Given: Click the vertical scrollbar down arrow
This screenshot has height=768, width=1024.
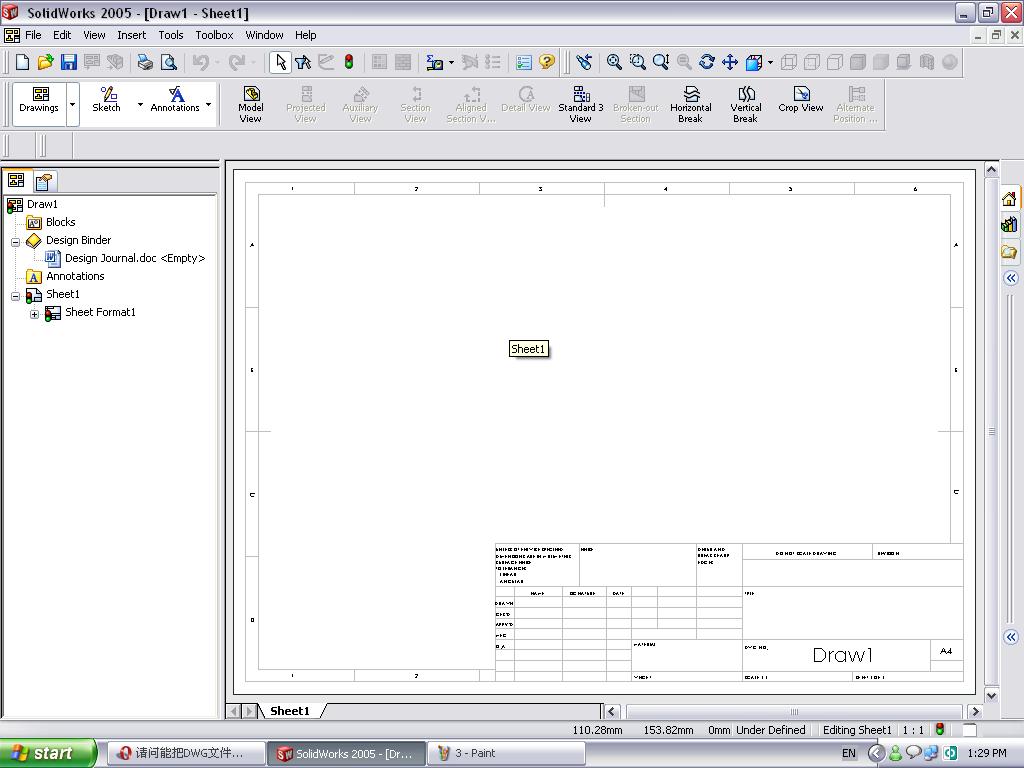Looking at the screenshot, I should [991, 696].
